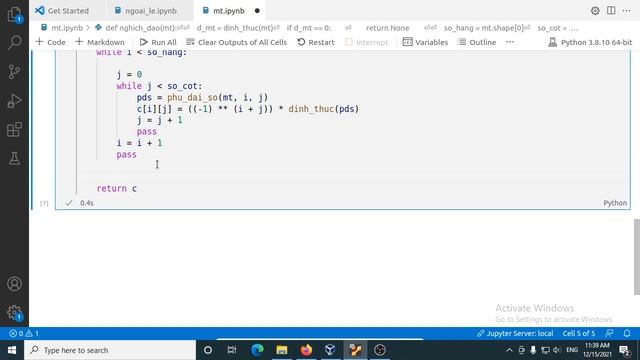This screenshot has height=360, width=640.
Task: Click the ENG language indicator
Action: click(x=572, y=350)
